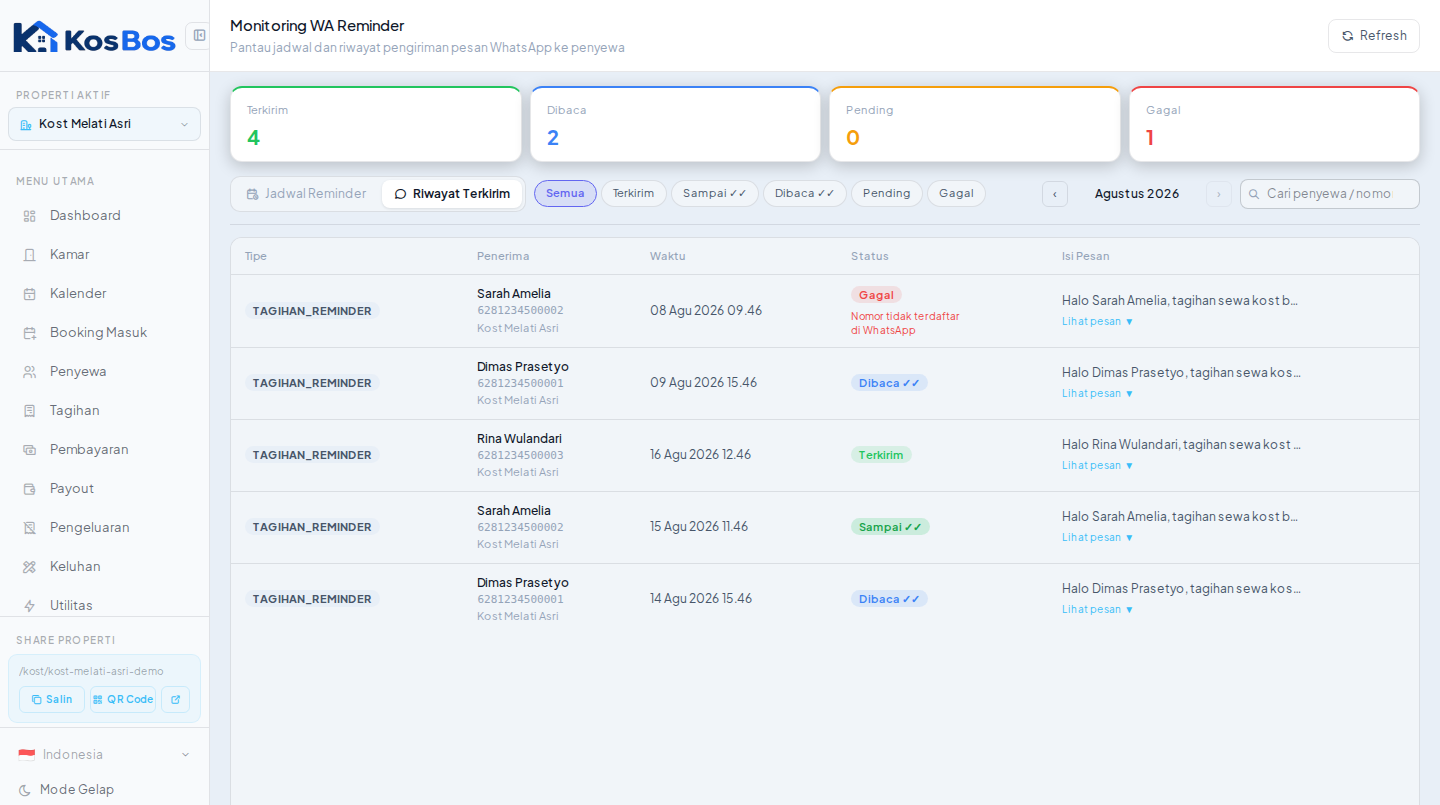Click Agustus 2026 month label
Screen dimensions: 1440x805
click(x=1137, y=194)
